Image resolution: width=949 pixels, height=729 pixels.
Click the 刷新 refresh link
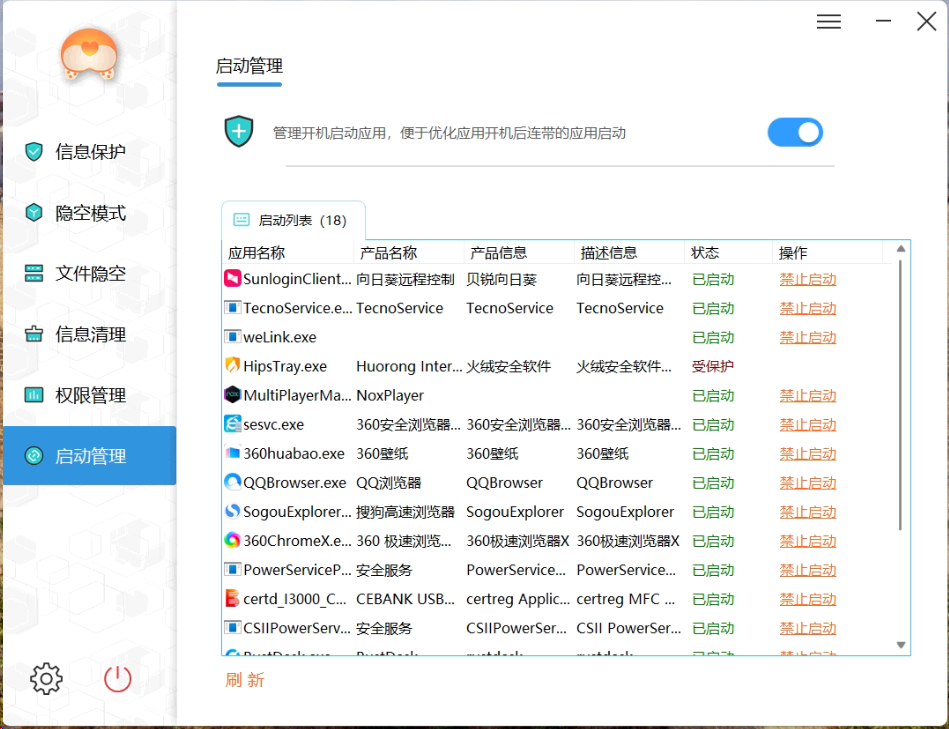(245, 680)
